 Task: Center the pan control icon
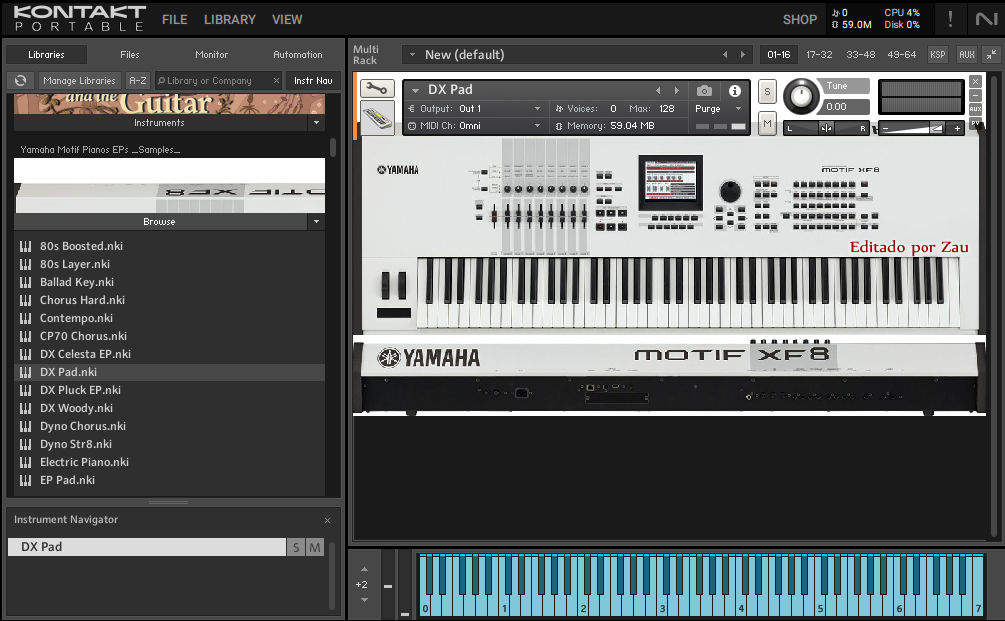[826, 129]
